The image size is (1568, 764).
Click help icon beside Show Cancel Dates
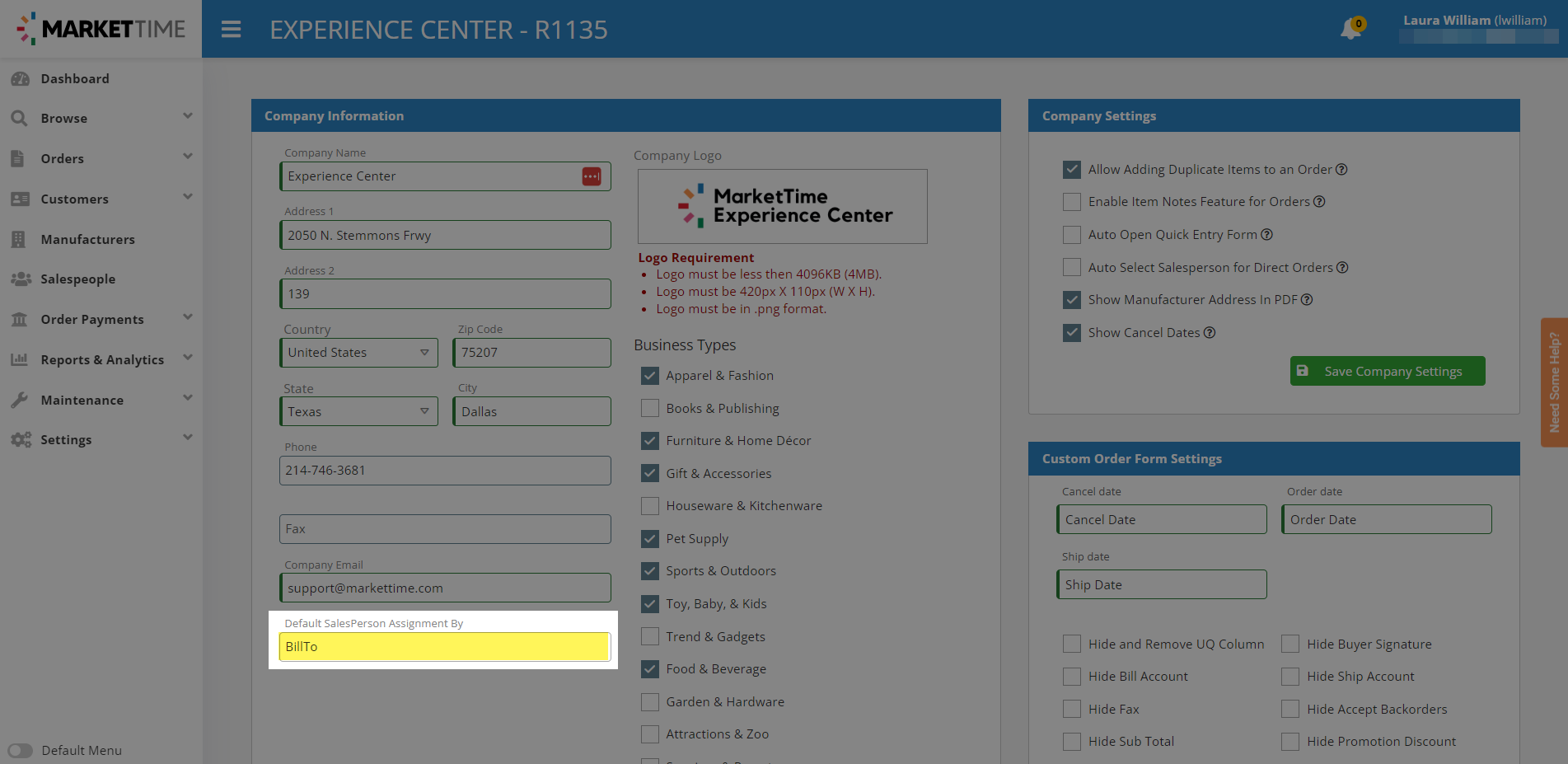coord(1210,333)
